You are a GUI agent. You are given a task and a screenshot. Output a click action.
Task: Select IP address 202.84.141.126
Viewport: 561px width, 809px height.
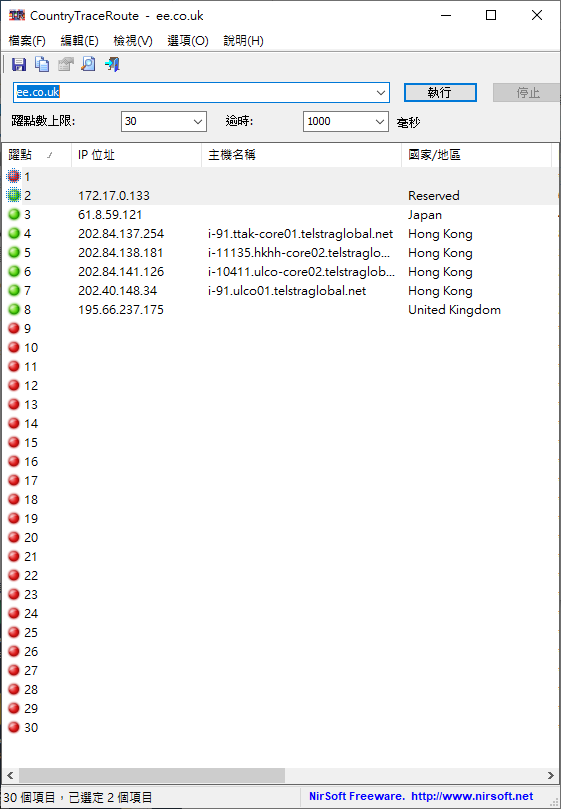click(x=121, y=271)
